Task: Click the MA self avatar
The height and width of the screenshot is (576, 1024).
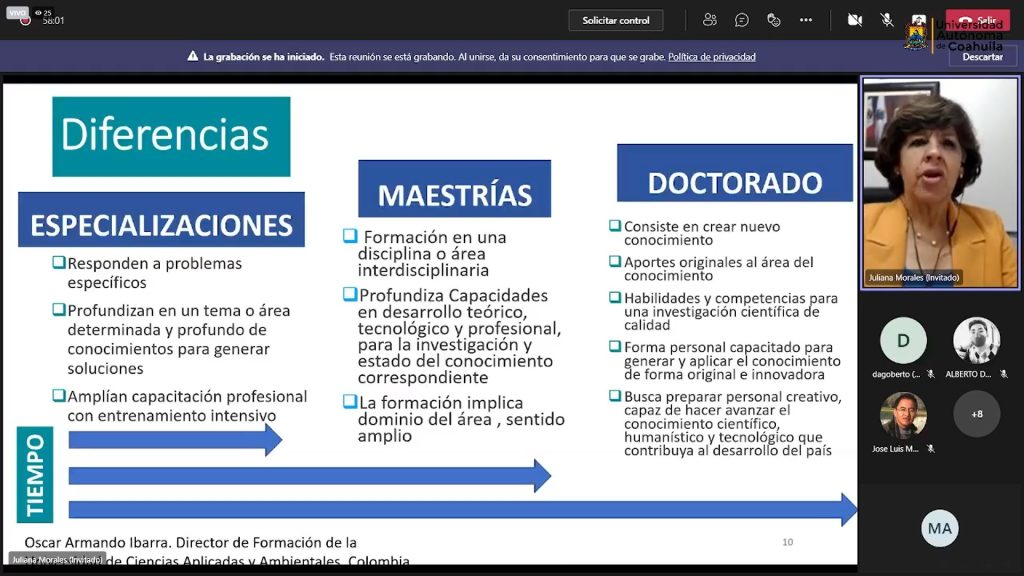Action: coord(940,528)
